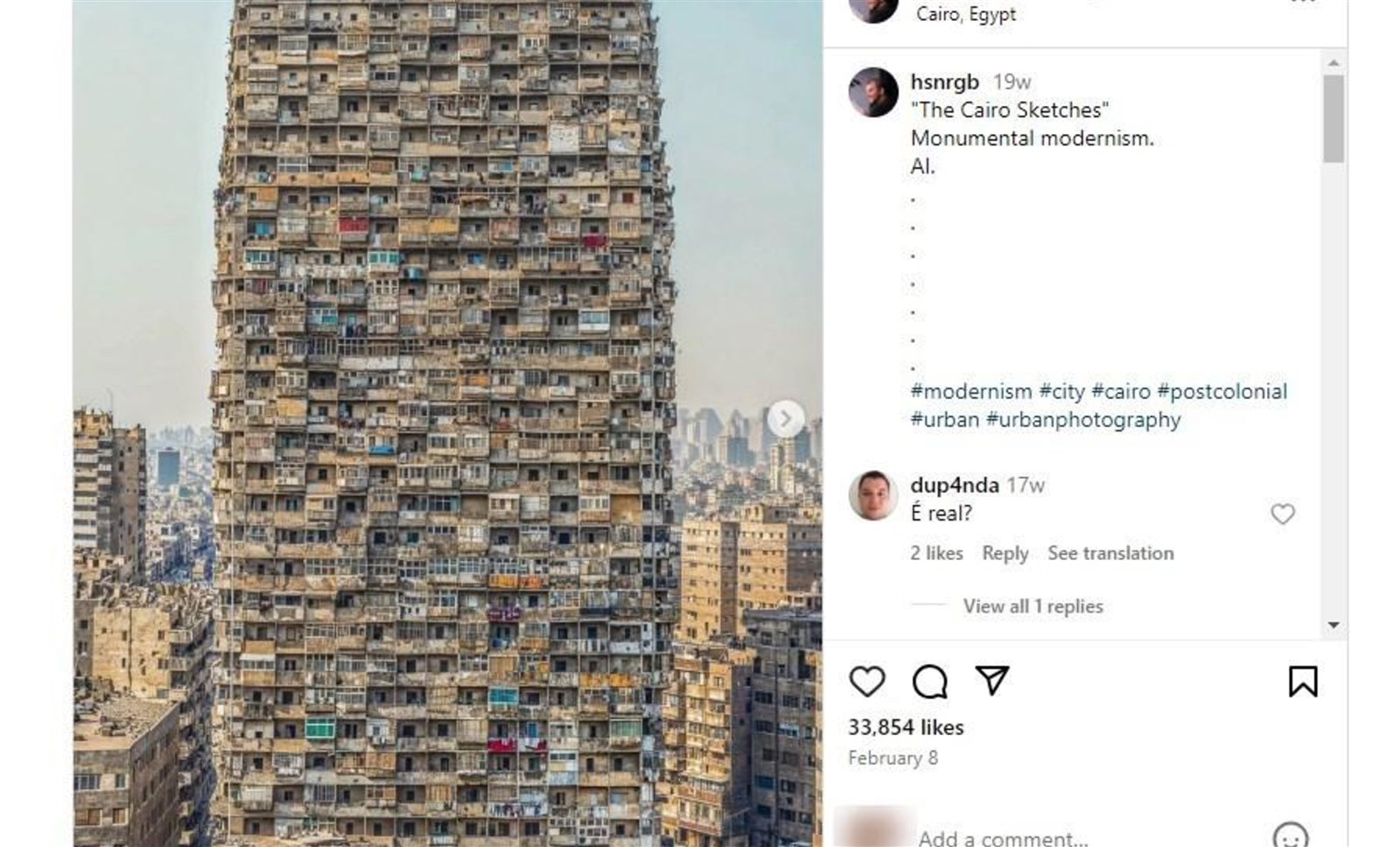The width and height of the screenshot is (1400, 847).
Task: Open hsnrgb username link
Action: click(x=944, y=81)
